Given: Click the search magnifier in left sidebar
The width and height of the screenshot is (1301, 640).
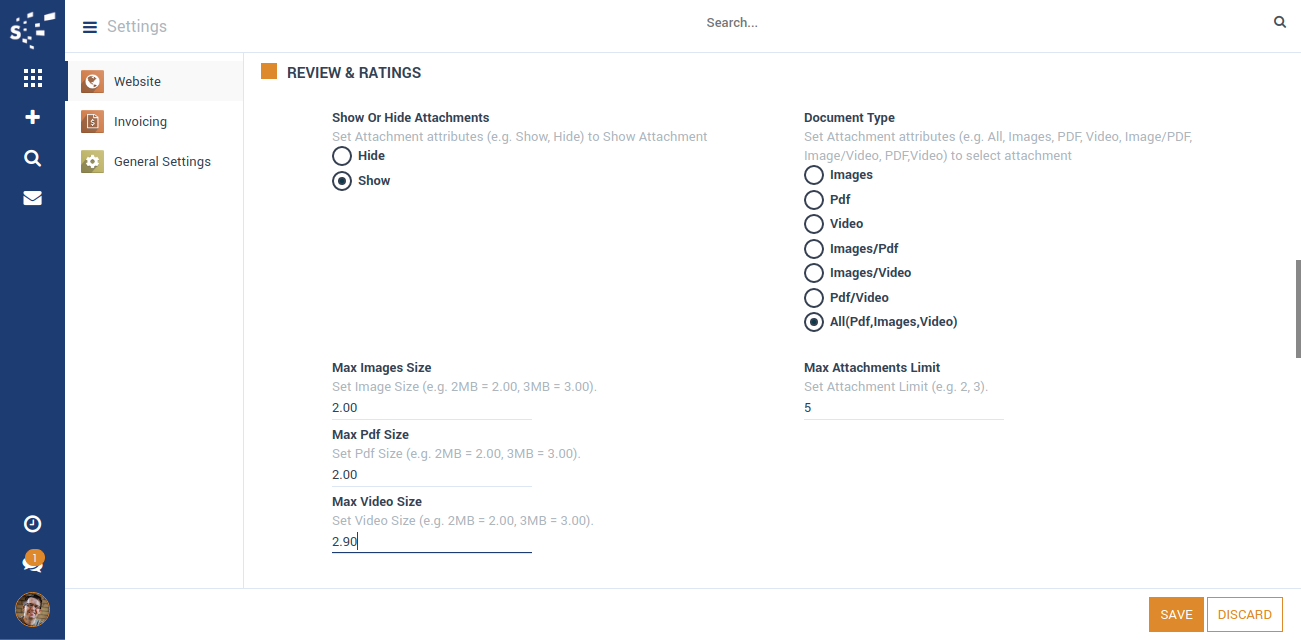Looking at the screenshot, I should [x=32, y=158].
